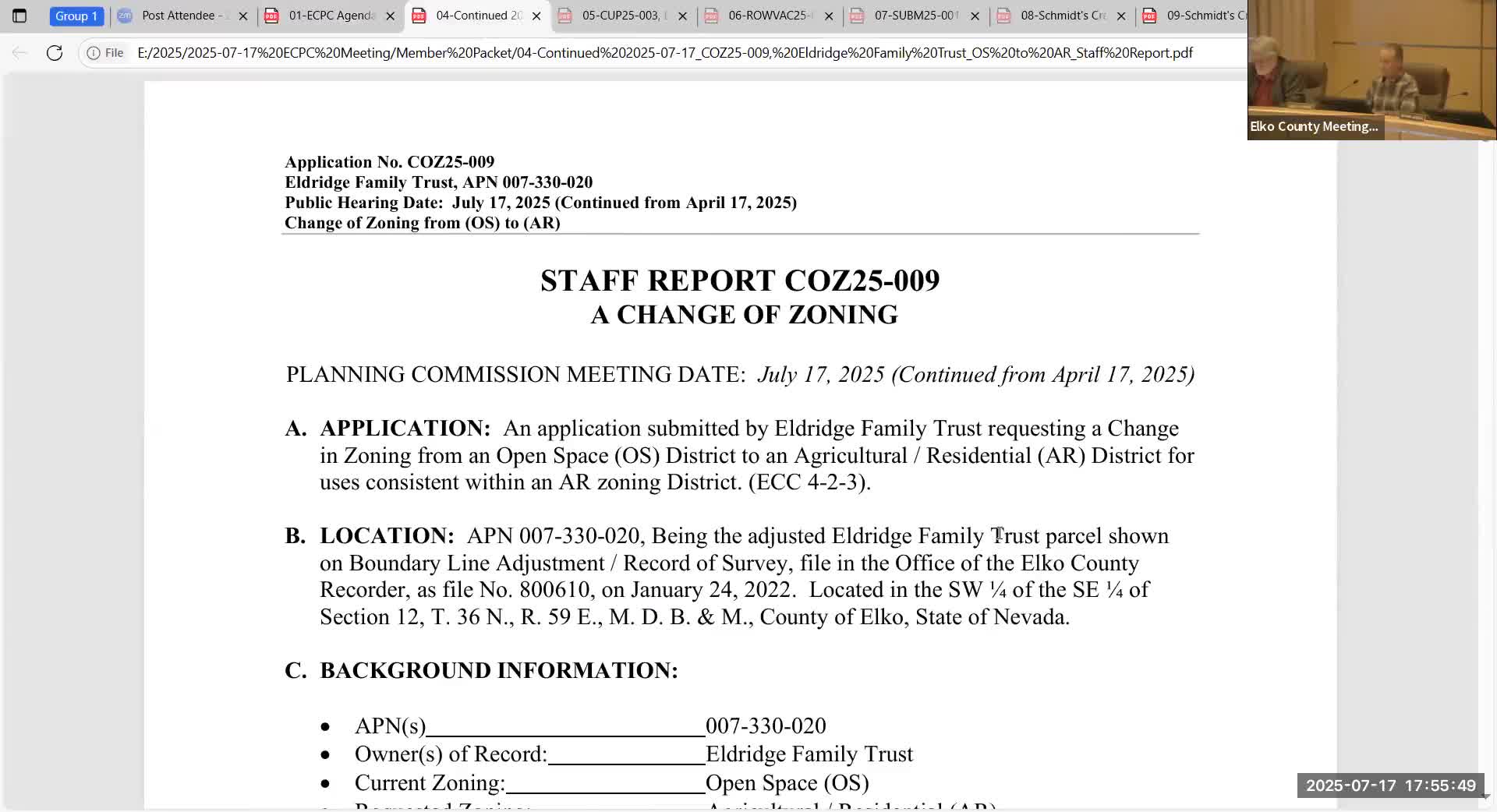Close the 06-ROWVAC25 tab
Viewport: 1497px width, 812px height.
[x=829, y=16]
